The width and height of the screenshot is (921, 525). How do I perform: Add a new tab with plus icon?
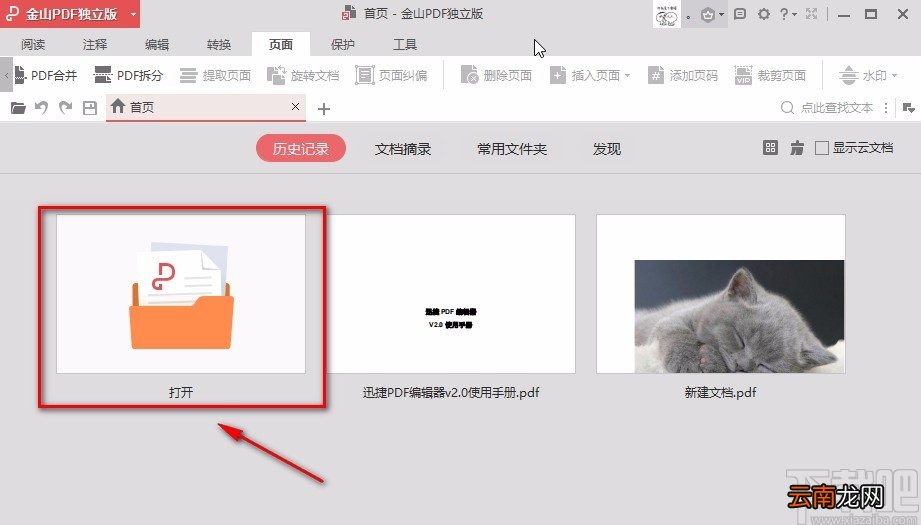coord(324,109)
